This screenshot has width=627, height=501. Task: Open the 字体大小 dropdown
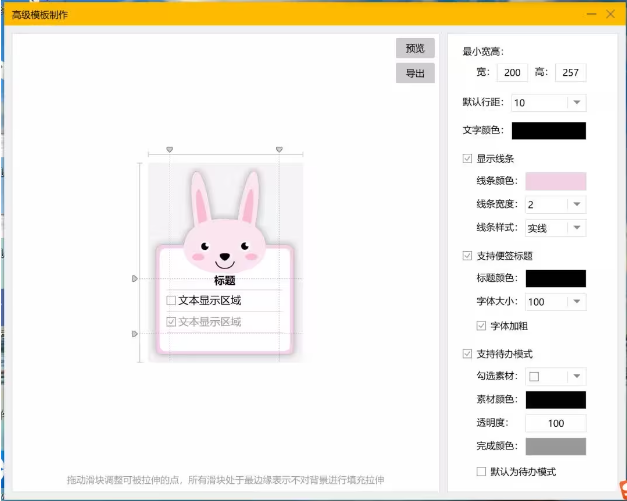[x=575, y=301]
